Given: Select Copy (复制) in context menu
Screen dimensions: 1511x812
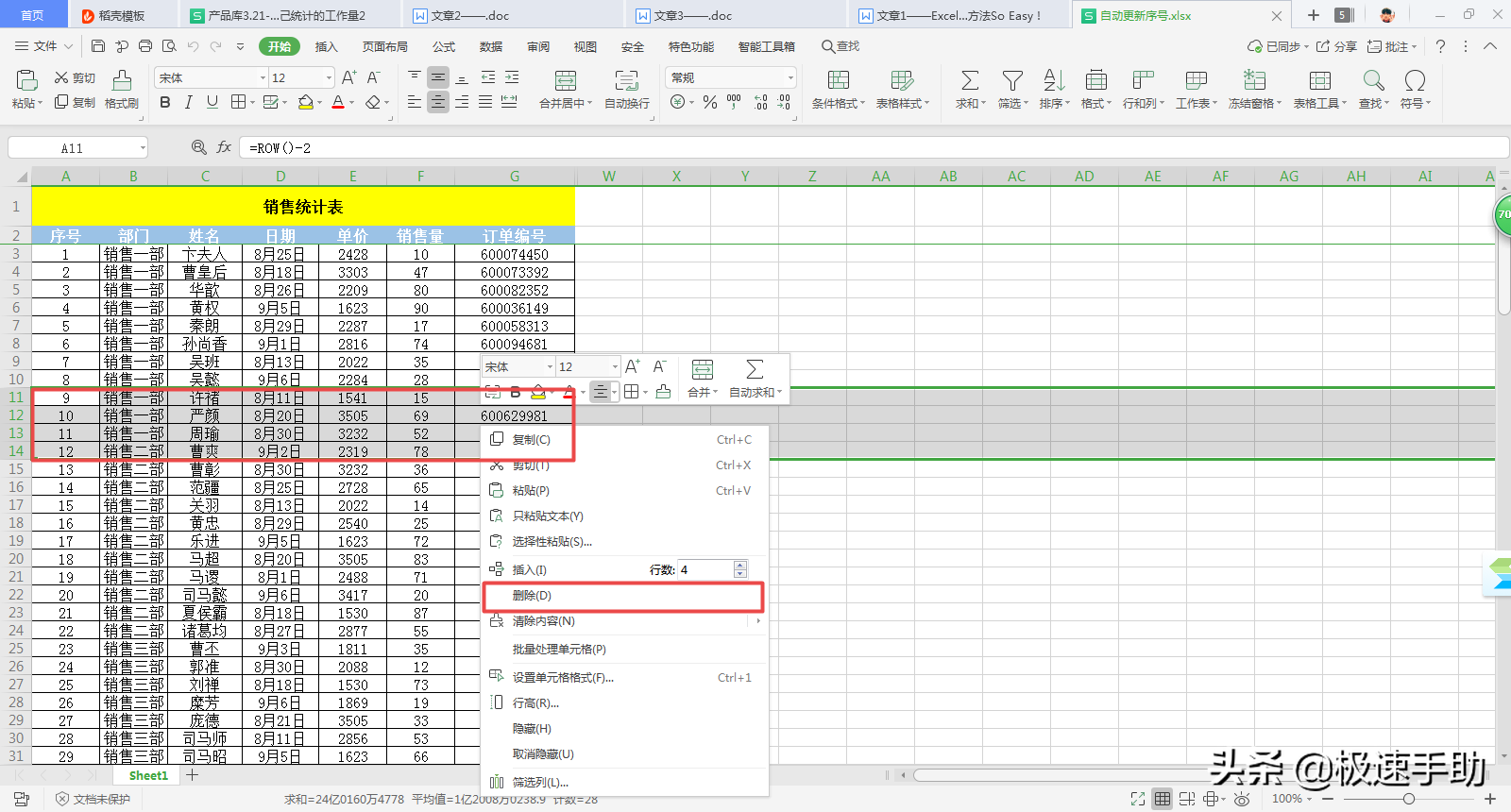Looking at the screenshot, I should (622, 440).
